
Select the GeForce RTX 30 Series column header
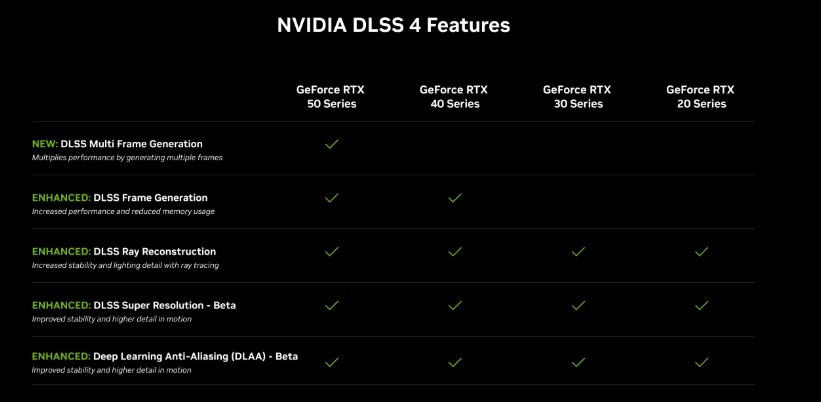(577, 97)
